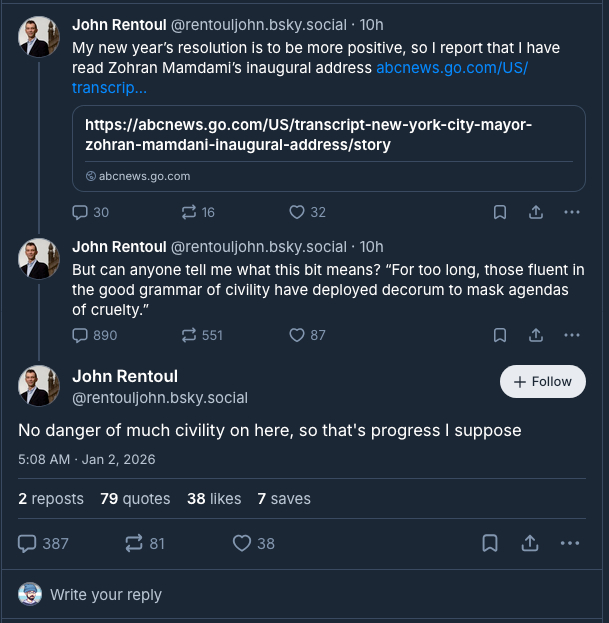Open the abcnews.go.com link card

328,147
